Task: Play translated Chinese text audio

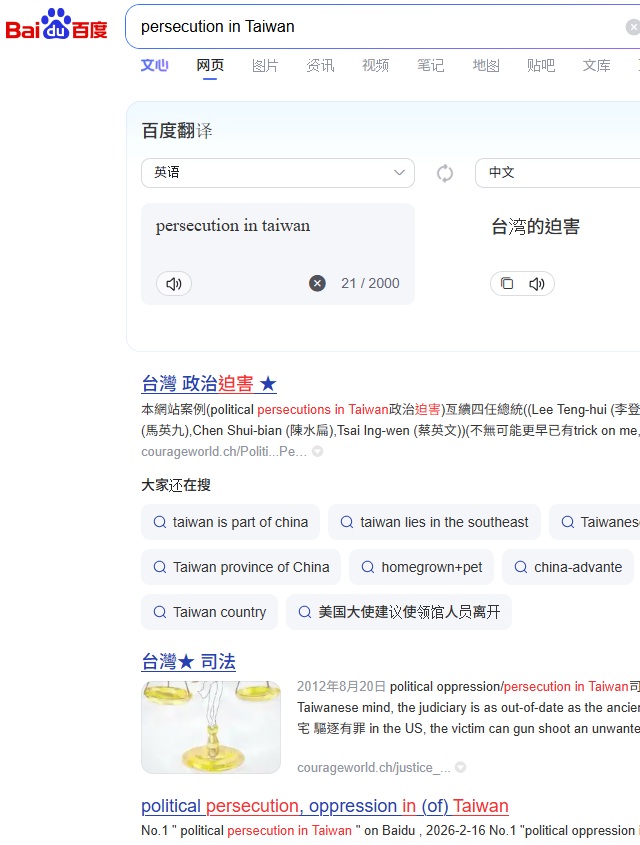Action: coord(537,284)
